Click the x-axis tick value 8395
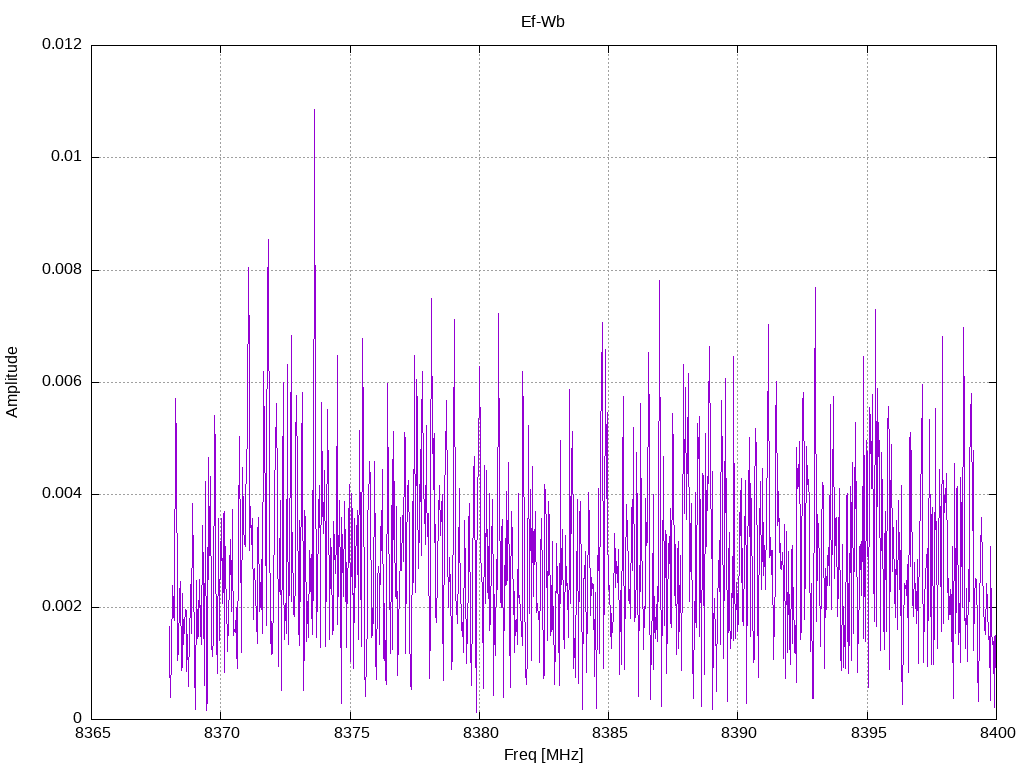The width and height of the screenshot is (1024, 768). 869,733
